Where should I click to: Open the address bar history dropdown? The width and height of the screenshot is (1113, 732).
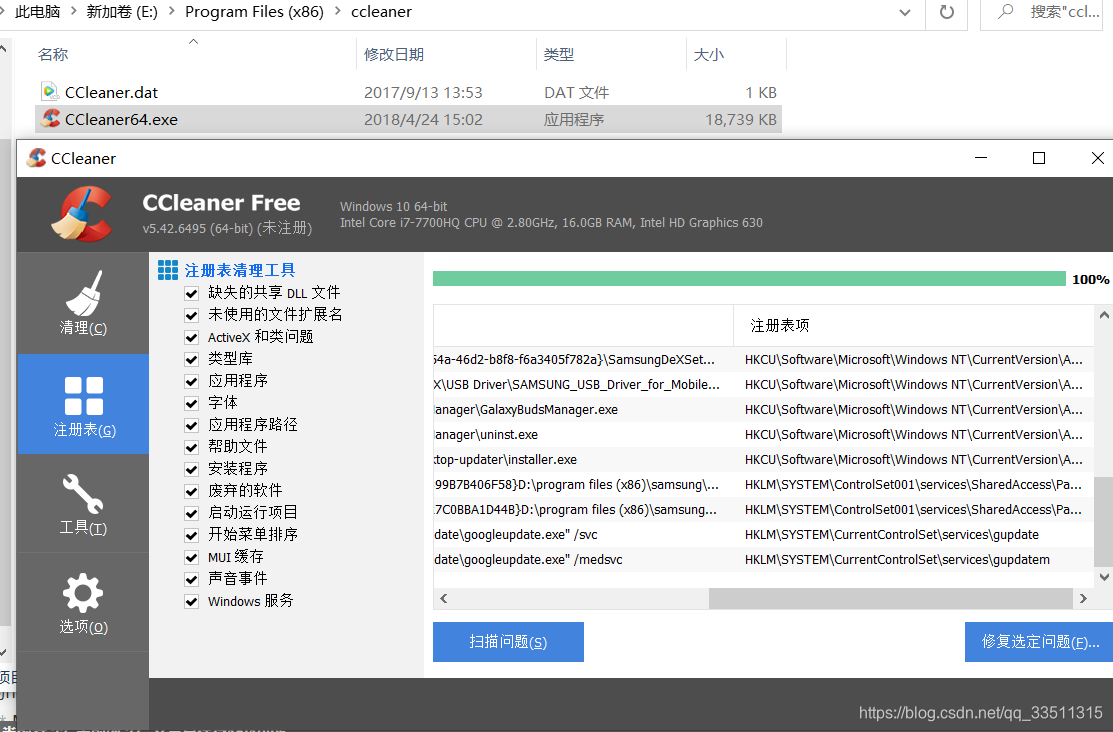[x=905, y=12]
